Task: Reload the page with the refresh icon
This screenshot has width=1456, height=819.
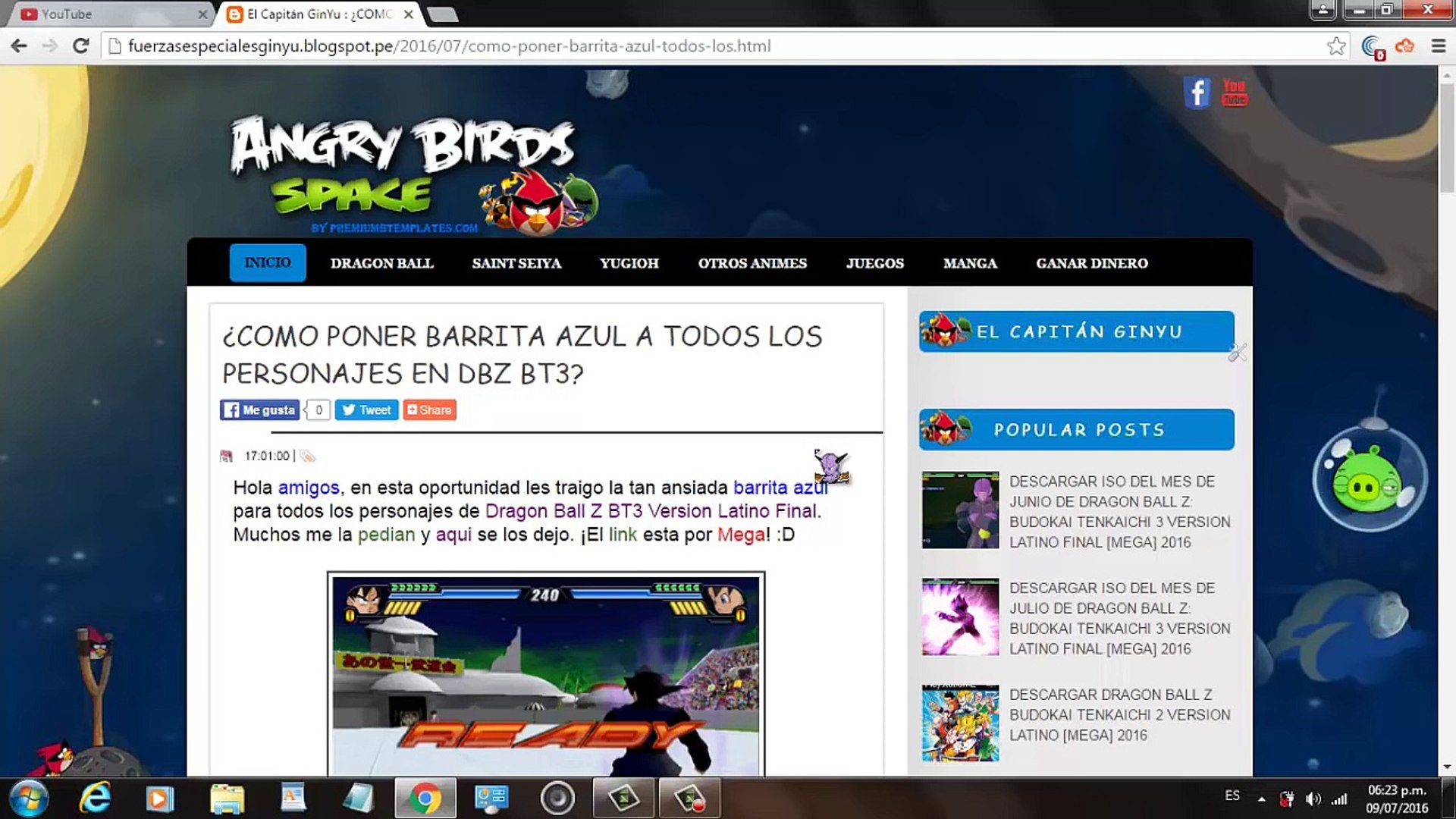Action: click(x=80, y=46)
